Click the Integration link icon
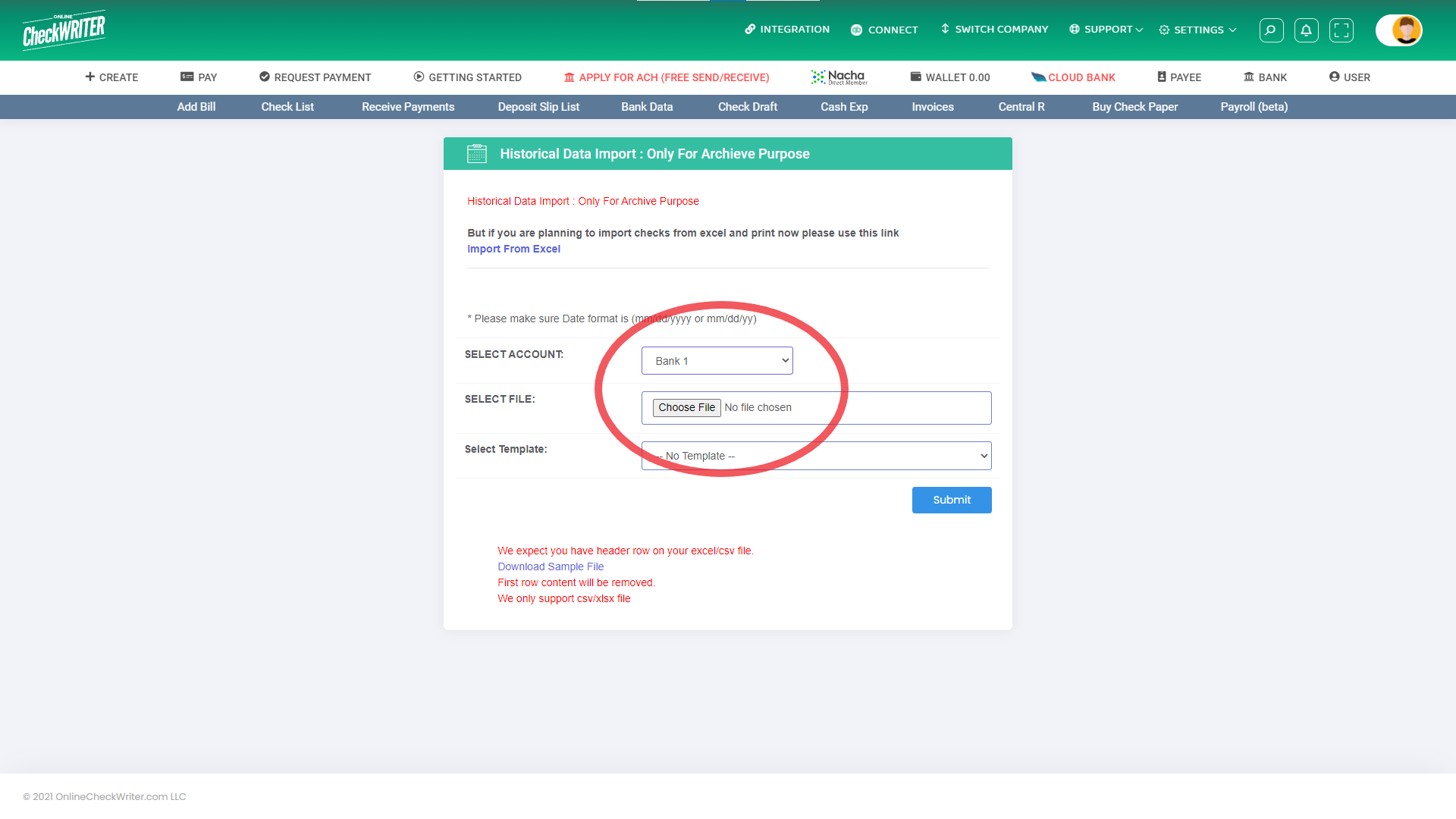The image size is (1456, 819). pyautogui.click(x=750, y=29)
